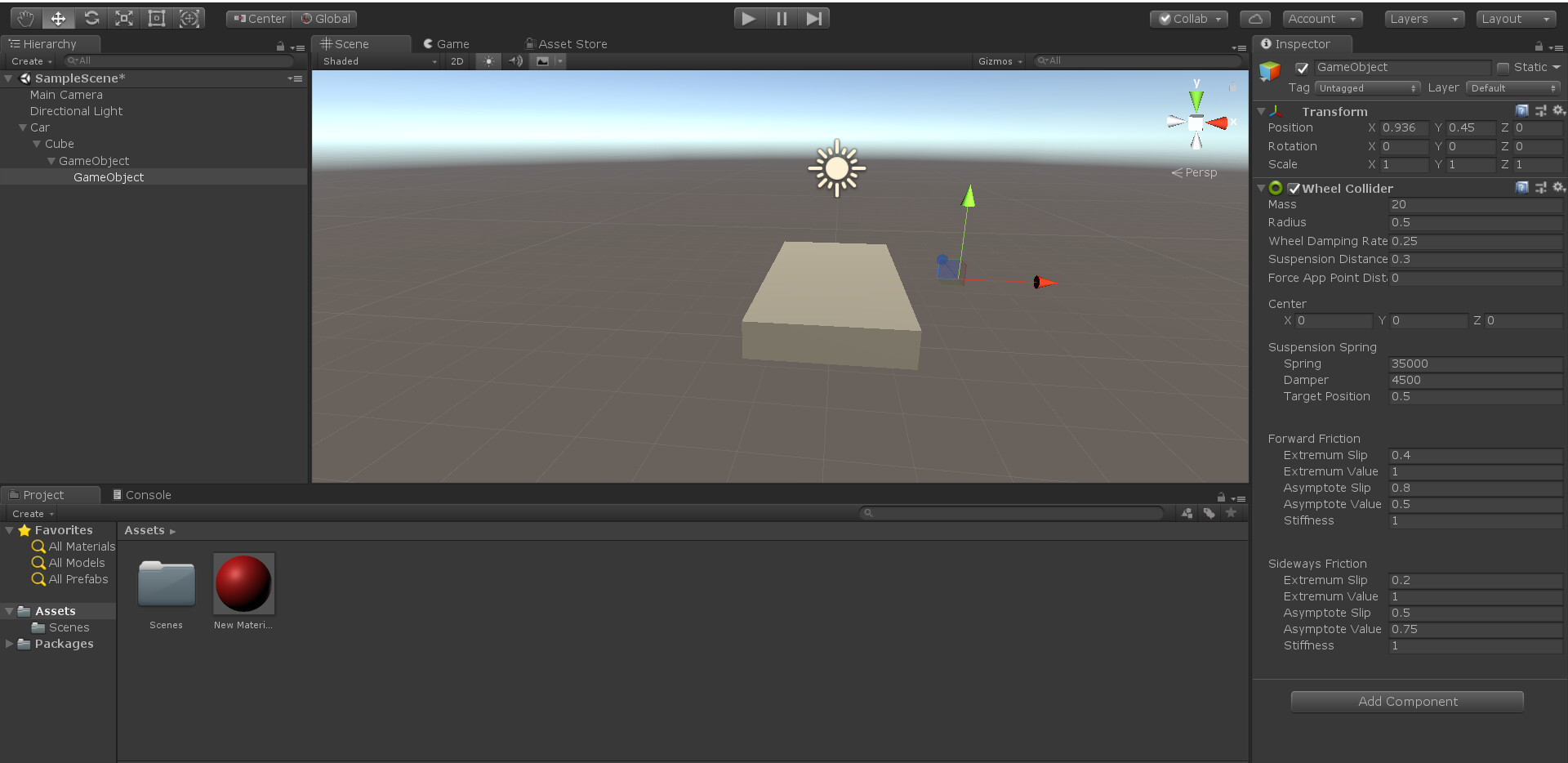Select the Hand tool in the toolbar
Screen dimensions: 1568x763
(x=25, y=18)
